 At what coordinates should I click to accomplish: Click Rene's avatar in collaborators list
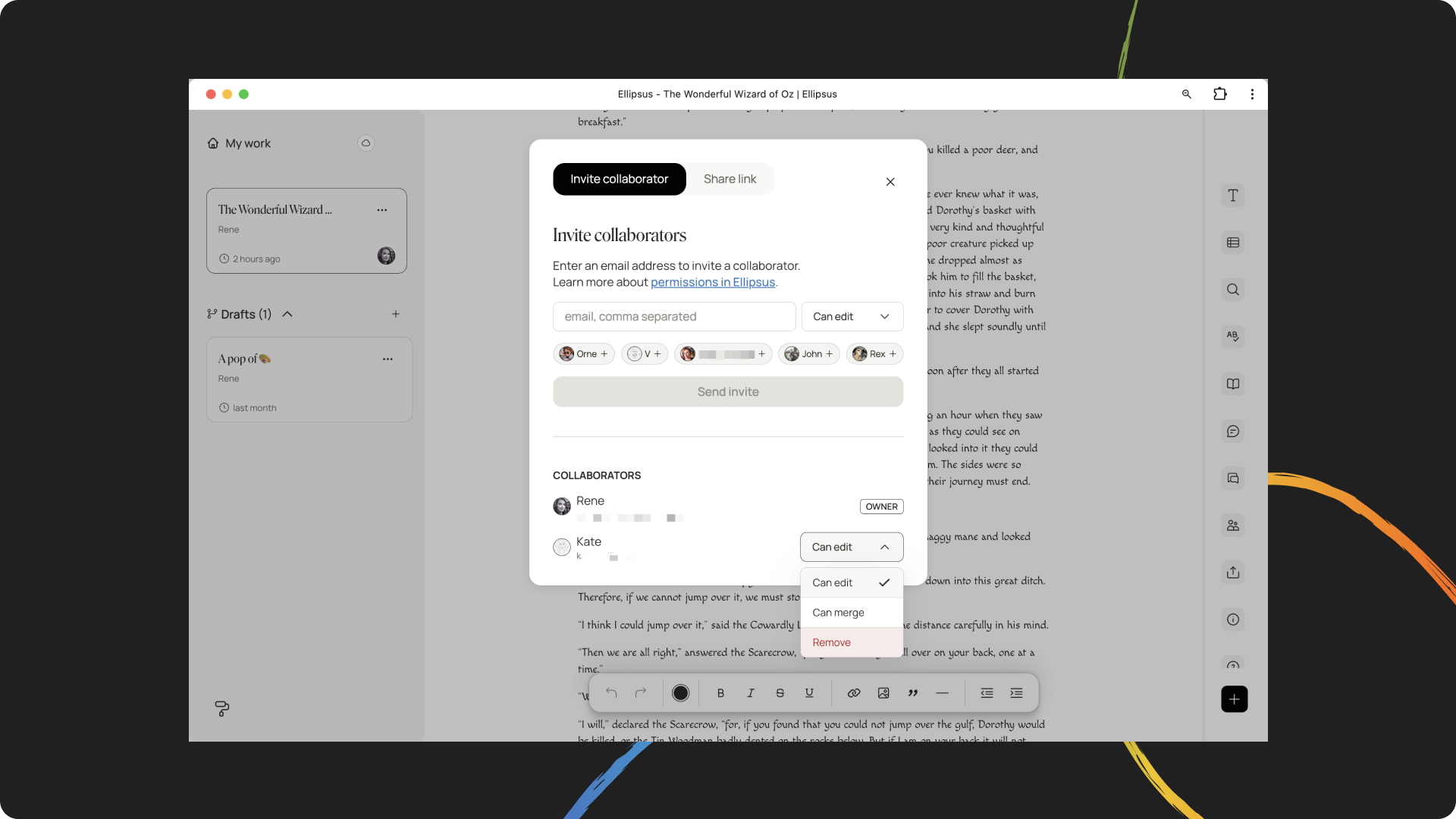tap(562, 507)
